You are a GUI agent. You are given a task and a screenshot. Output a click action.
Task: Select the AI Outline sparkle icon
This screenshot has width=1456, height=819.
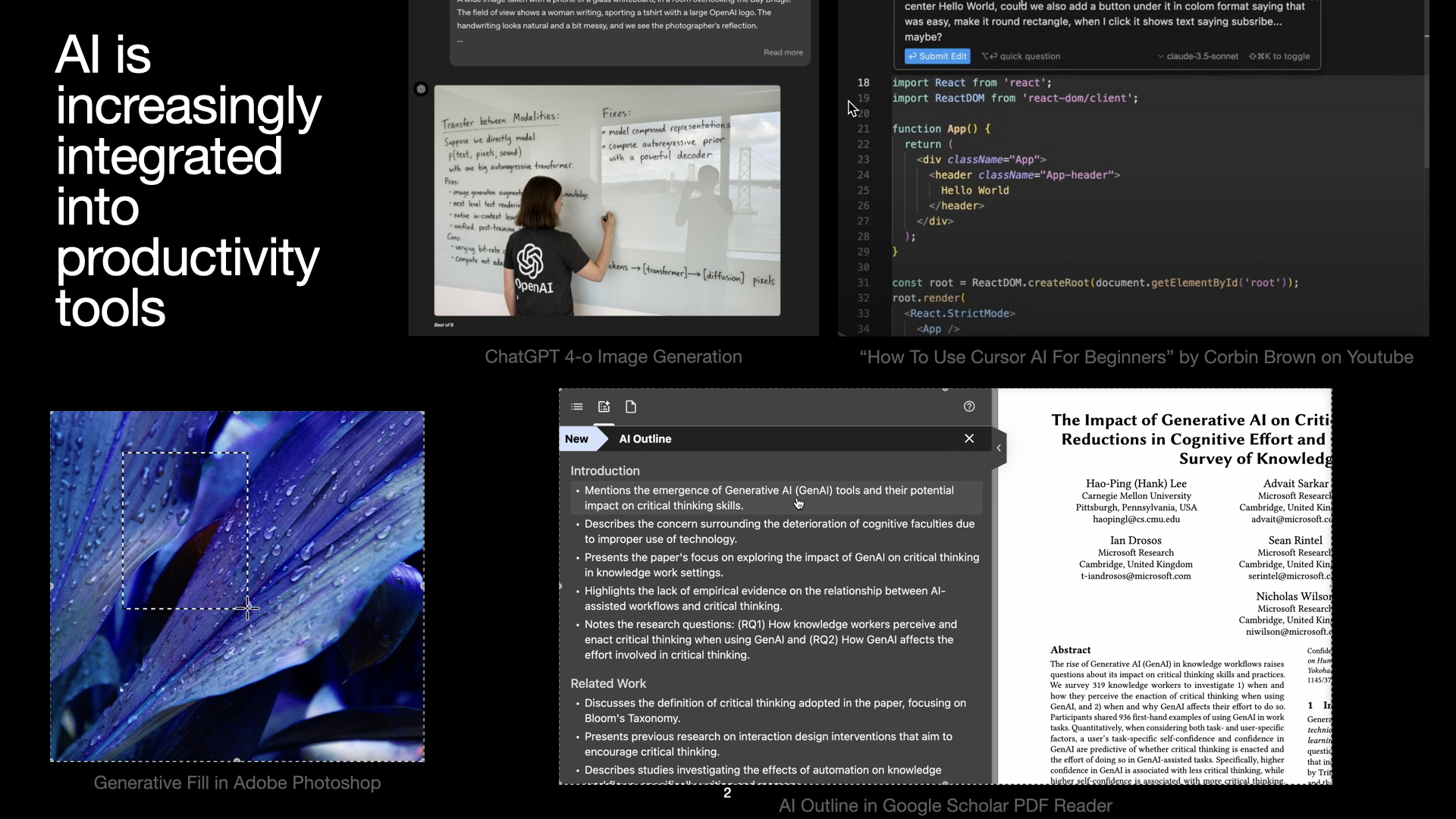pos(604,407)
